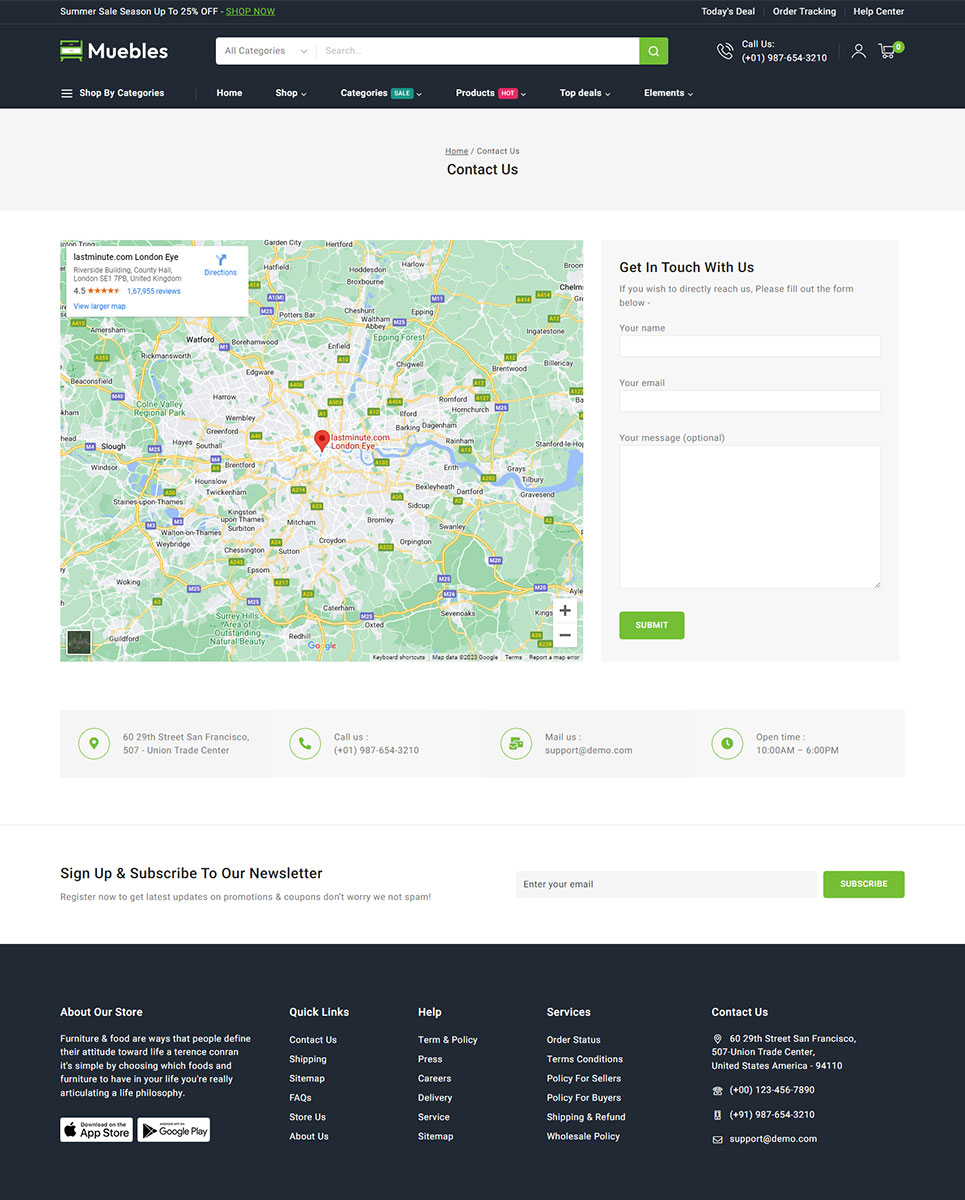Viewport: 965px width, 1200px height.
Task: Click the Subscribe newsletter button
Action: 863,884
